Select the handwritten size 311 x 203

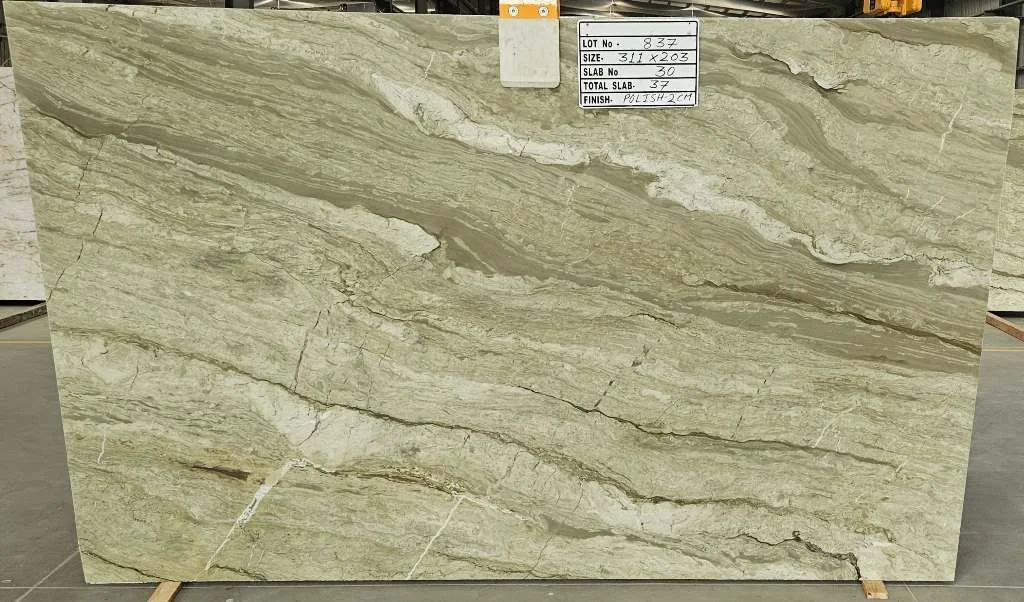coord(653,57)
